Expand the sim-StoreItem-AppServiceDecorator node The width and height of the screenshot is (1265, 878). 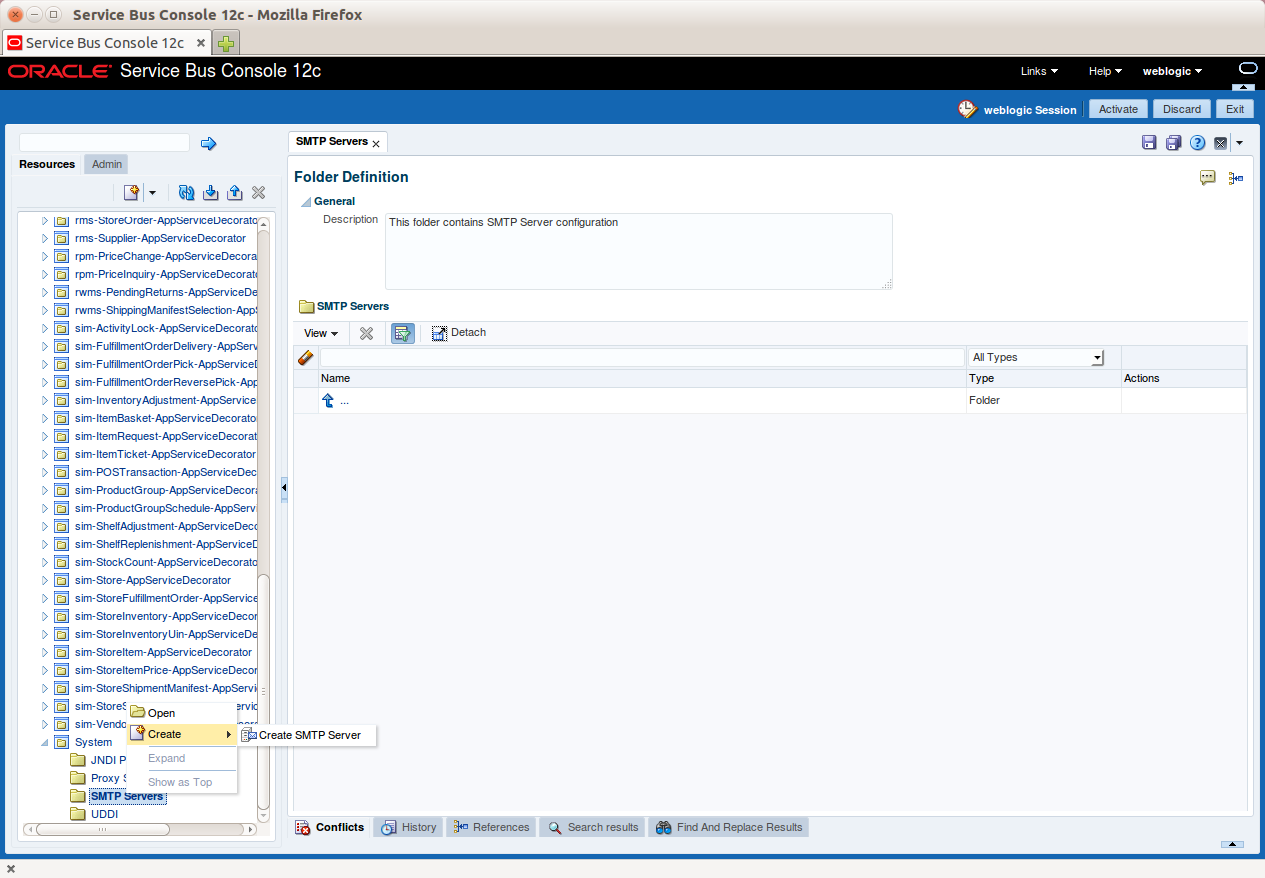pyautogui.click(x=44, y=652)
